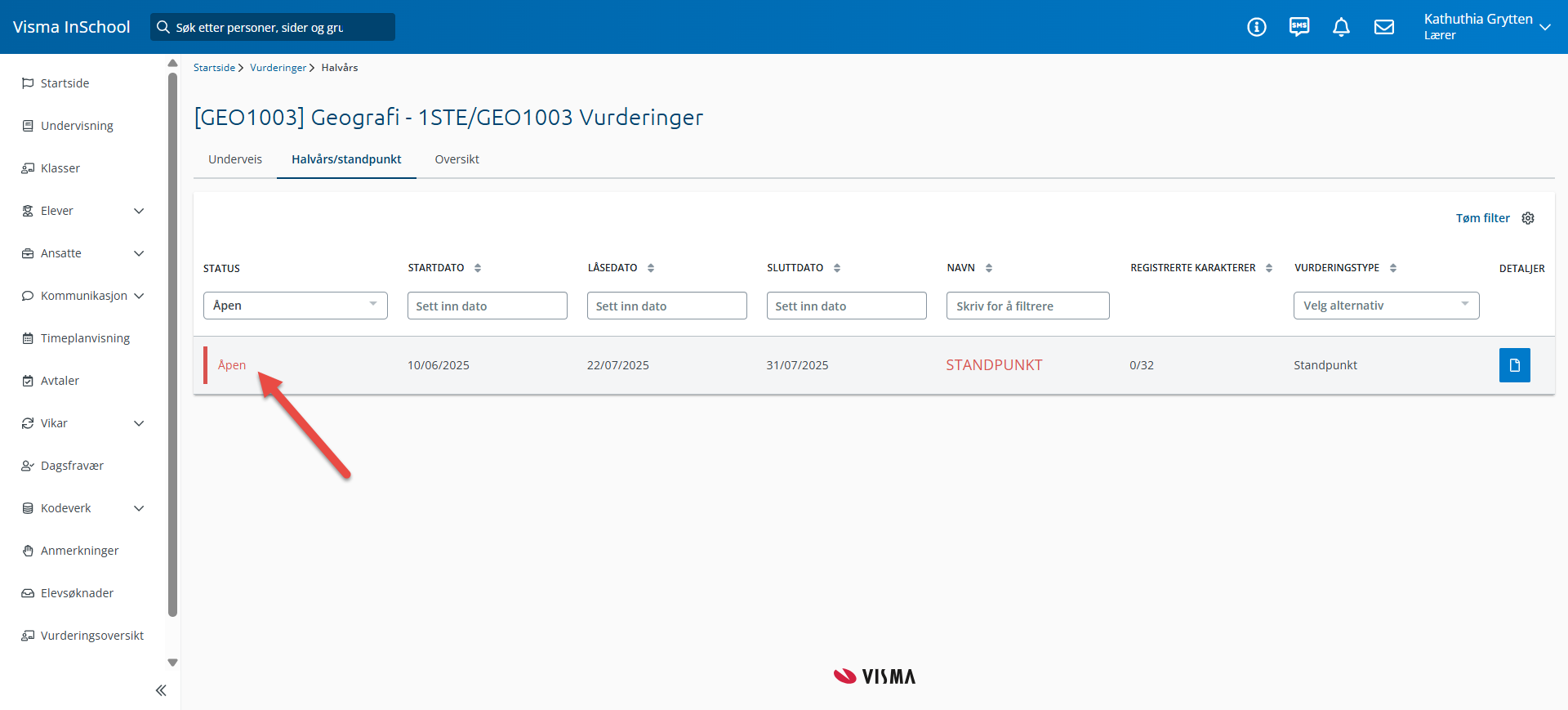Sort by SLUTTDATO column arrows
This screenshot has width=1568, height=710.
pos(837,268)
